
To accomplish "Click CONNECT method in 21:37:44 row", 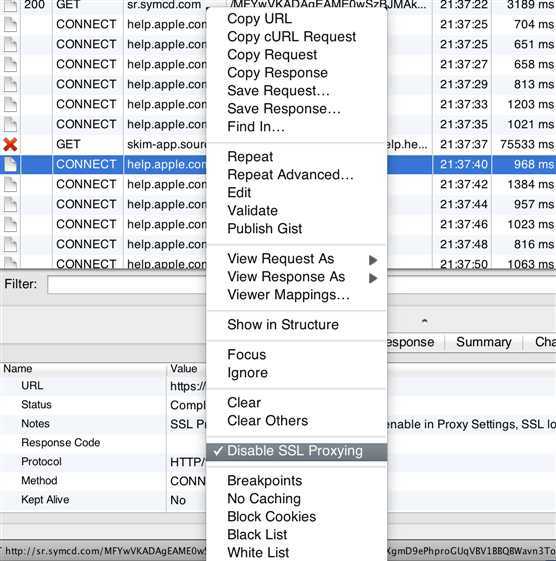I will coord(86,204).
